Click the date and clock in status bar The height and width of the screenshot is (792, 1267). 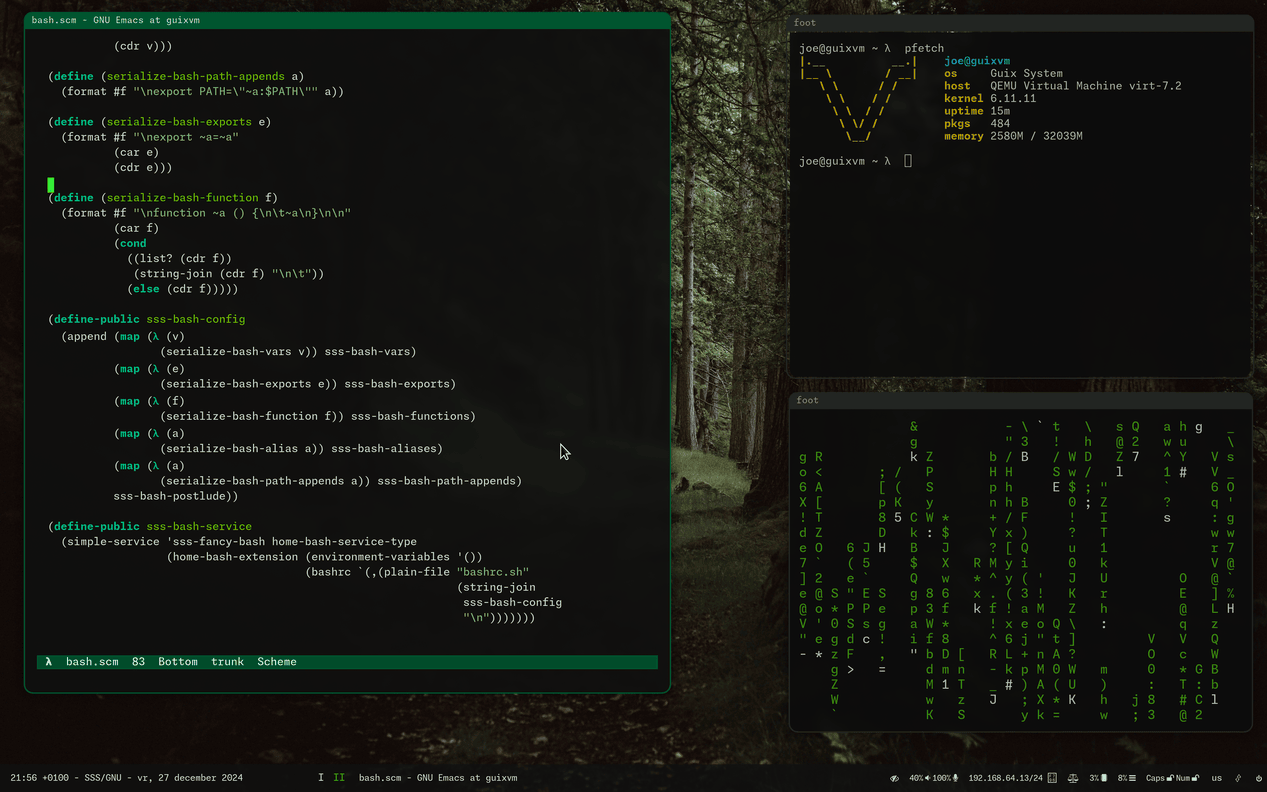tap(126, 778)
